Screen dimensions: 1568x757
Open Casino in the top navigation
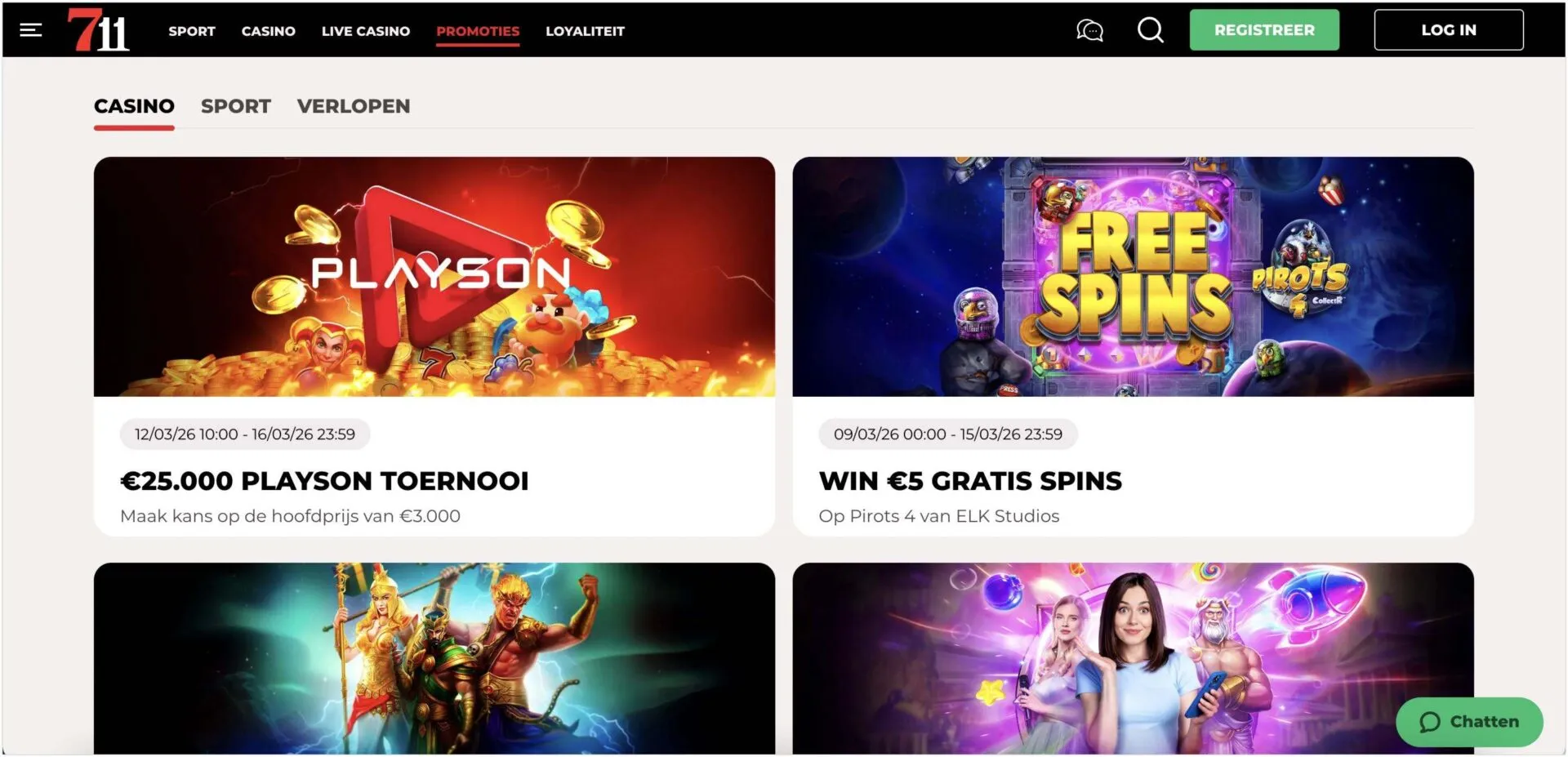point(269,31)
